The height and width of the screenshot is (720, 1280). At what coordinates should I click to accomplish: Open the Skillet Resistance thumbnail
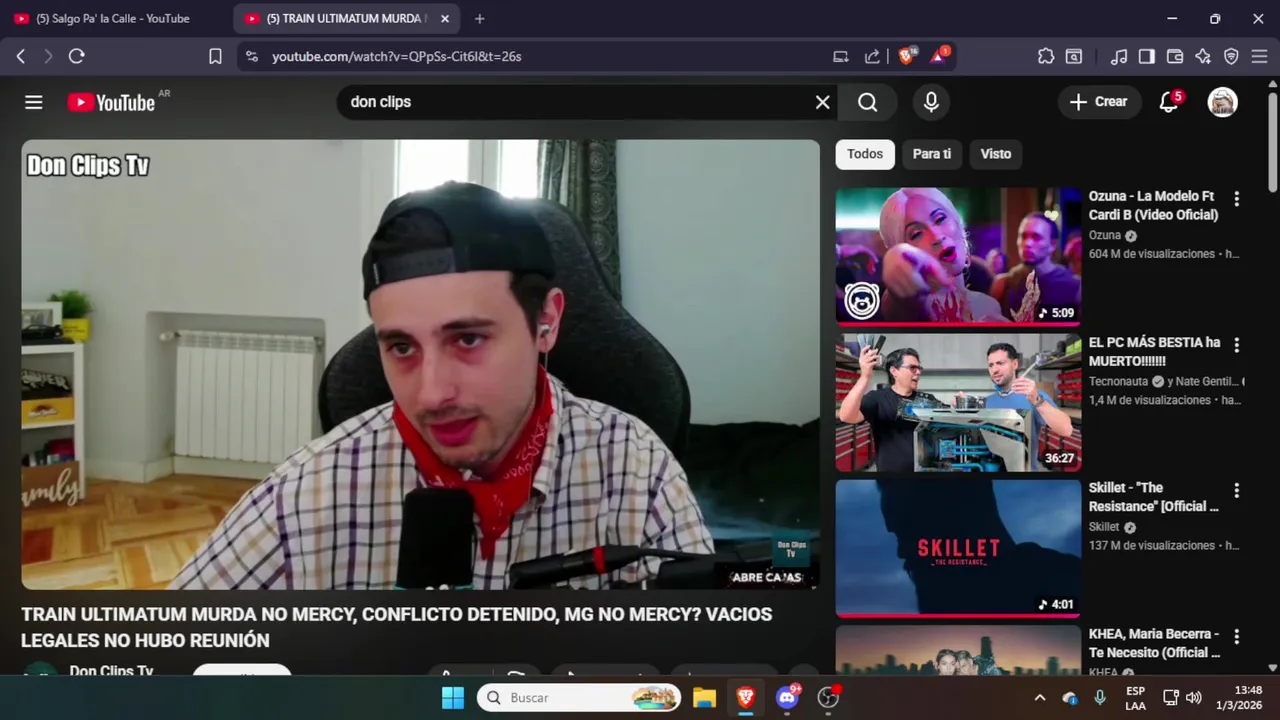(x=958, y=548)
